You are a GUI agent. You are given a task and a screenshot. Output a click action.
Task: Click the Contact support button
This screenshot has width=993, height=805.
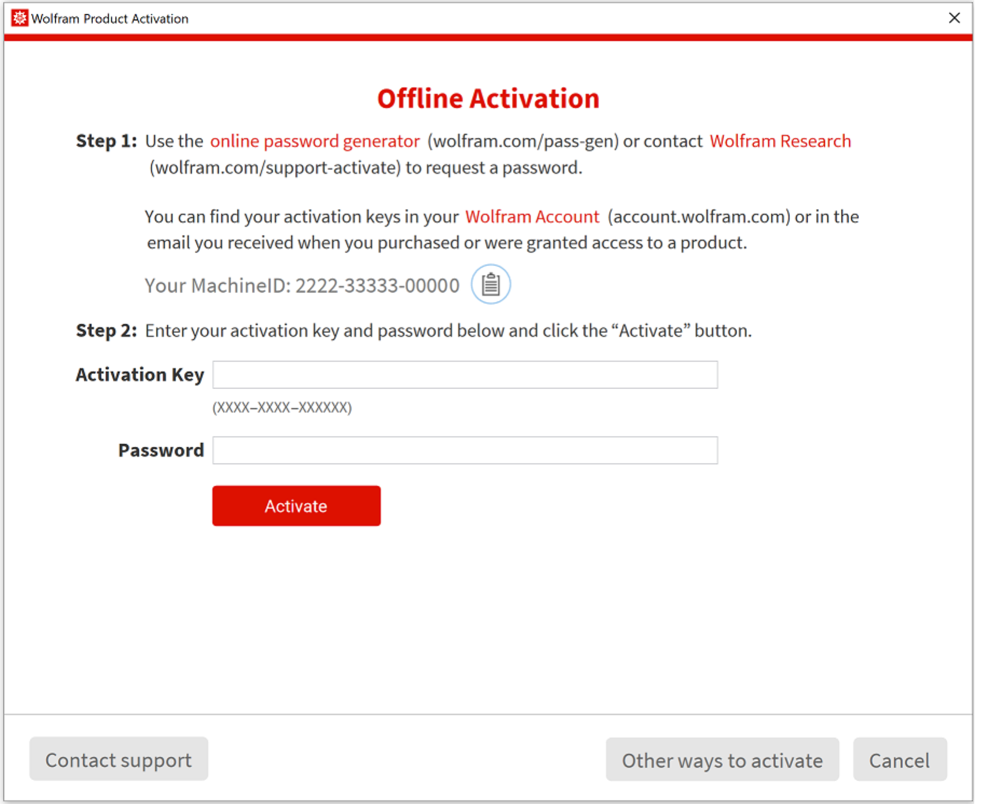pyautogui.click(x=118, y=759)
